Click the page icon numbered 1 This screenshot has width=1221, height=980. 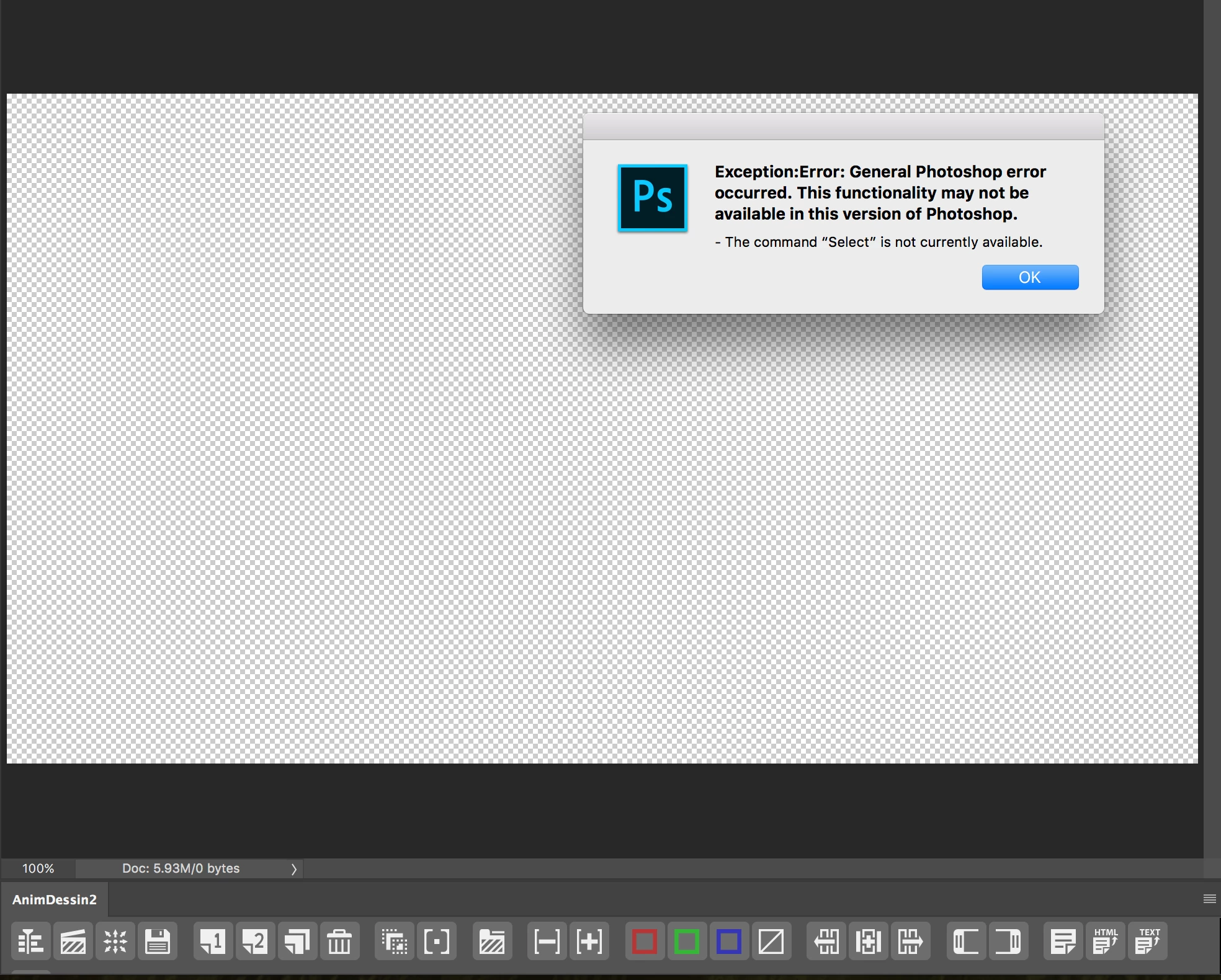213,942
